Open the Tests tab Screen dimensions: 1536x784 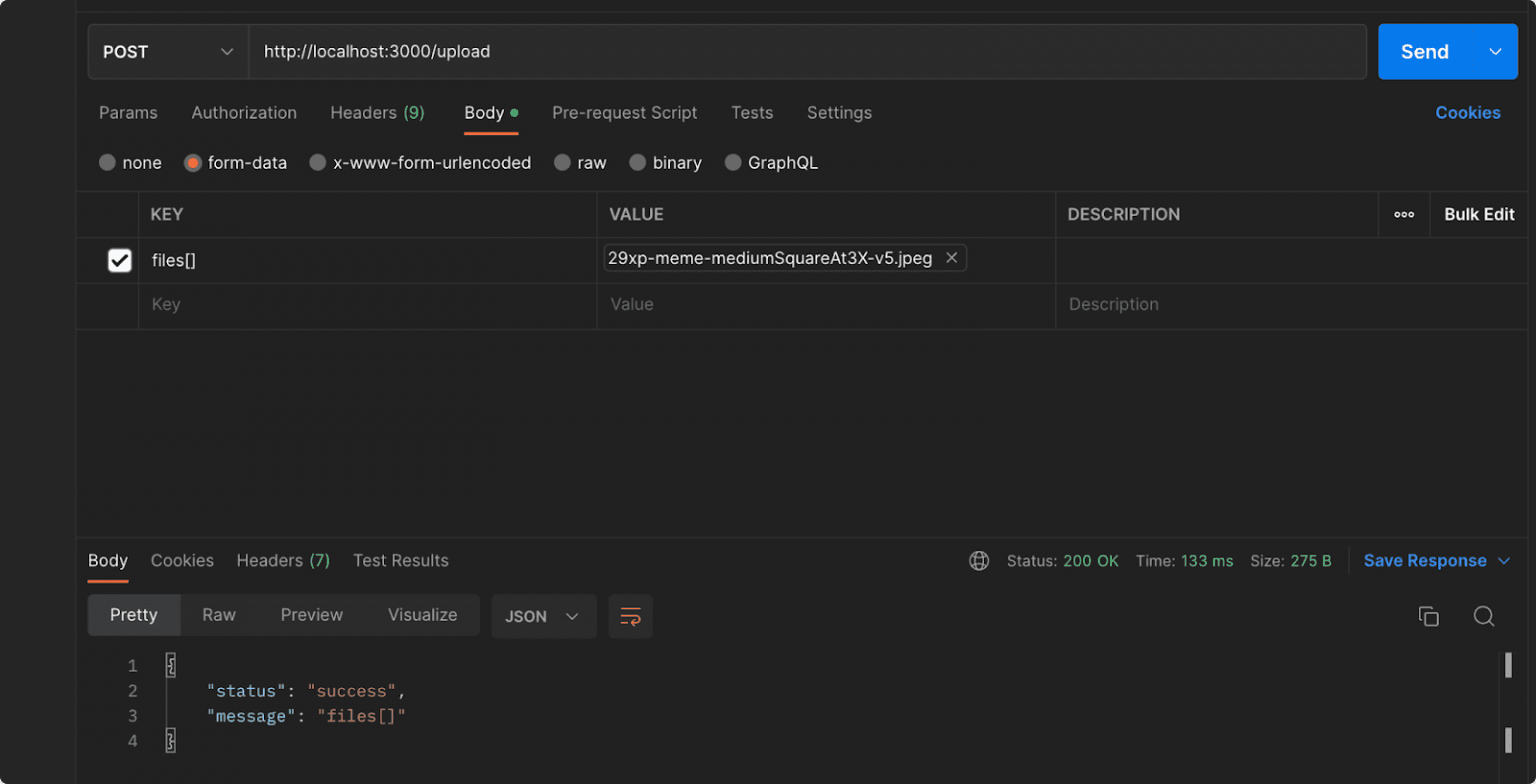[752, 113]
